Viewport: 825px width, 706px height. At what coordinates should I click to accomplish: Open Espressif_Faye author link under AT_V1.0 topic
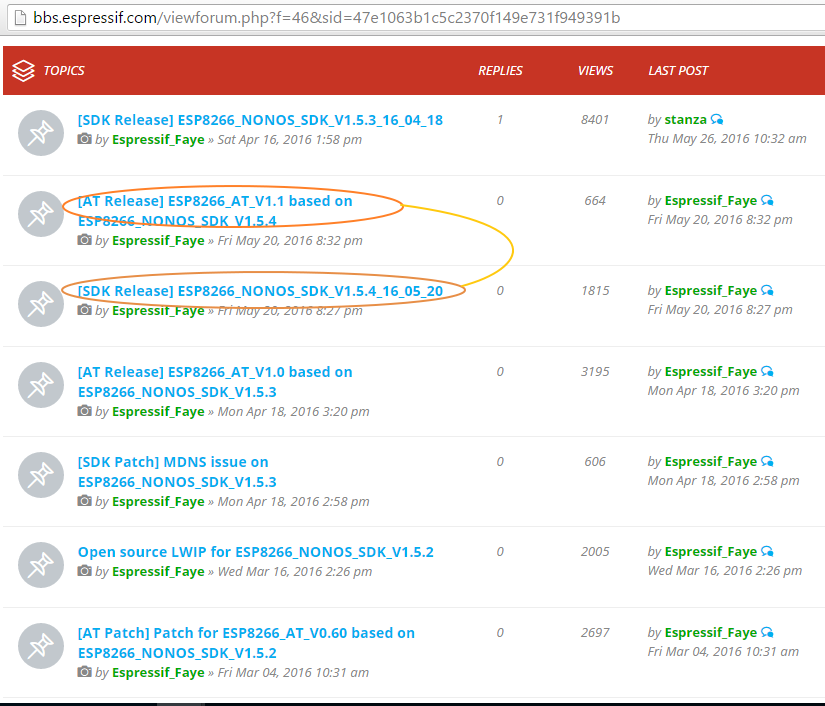pyautogui.click(x=158, y=411)
